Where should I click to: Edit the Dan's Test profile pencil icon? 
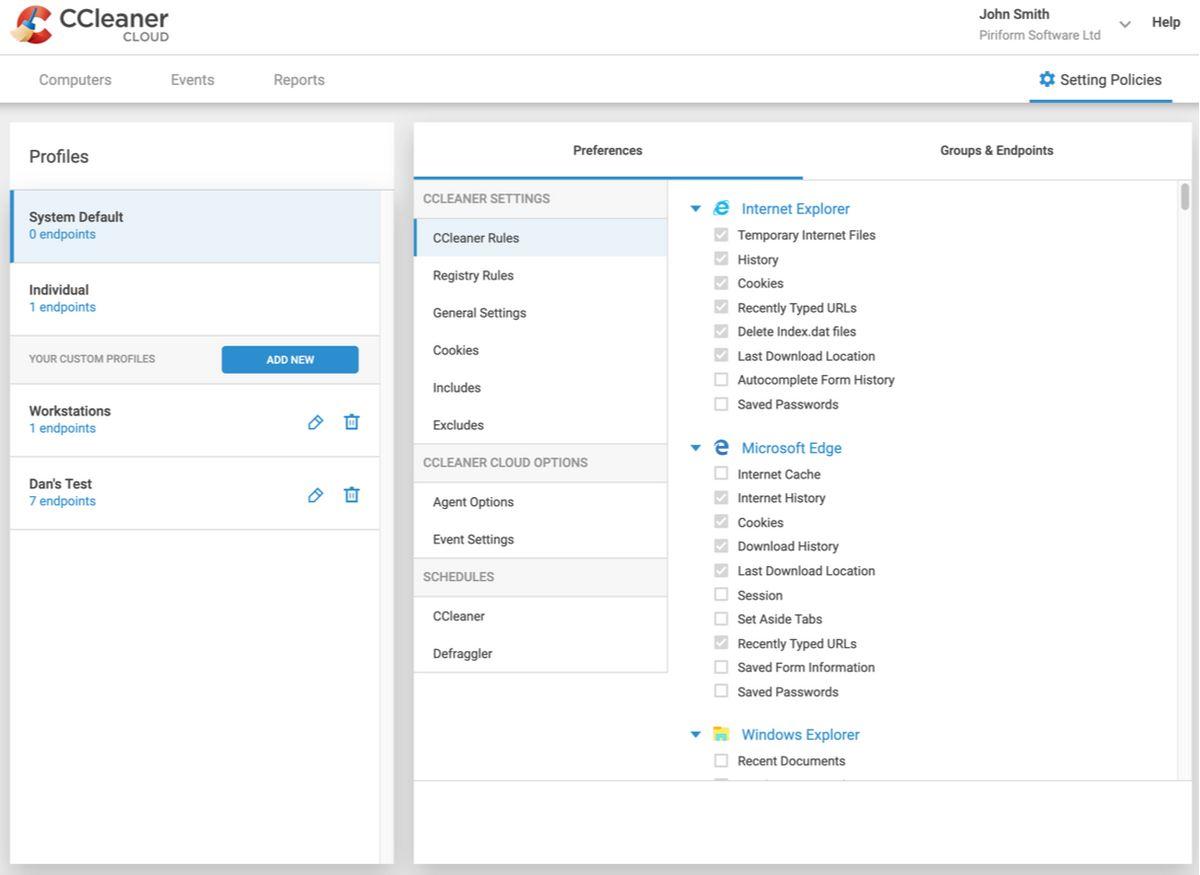[x=315, y=495]
